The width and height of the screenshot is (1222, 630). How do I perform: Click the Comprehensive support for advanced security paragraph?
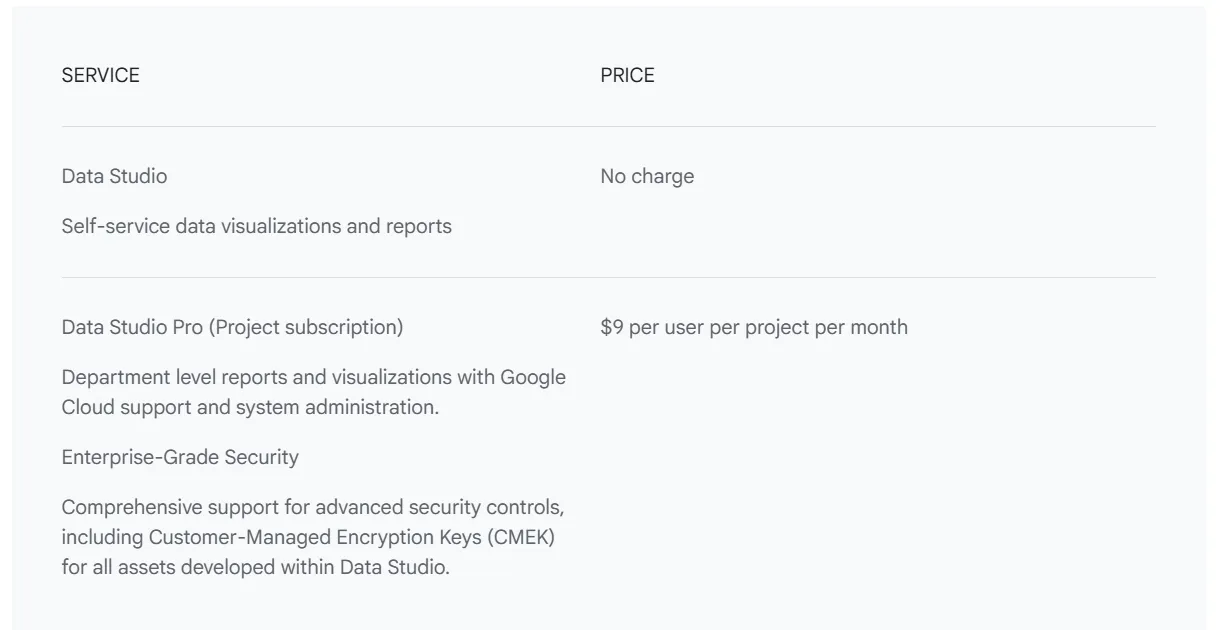click(312, 537)
